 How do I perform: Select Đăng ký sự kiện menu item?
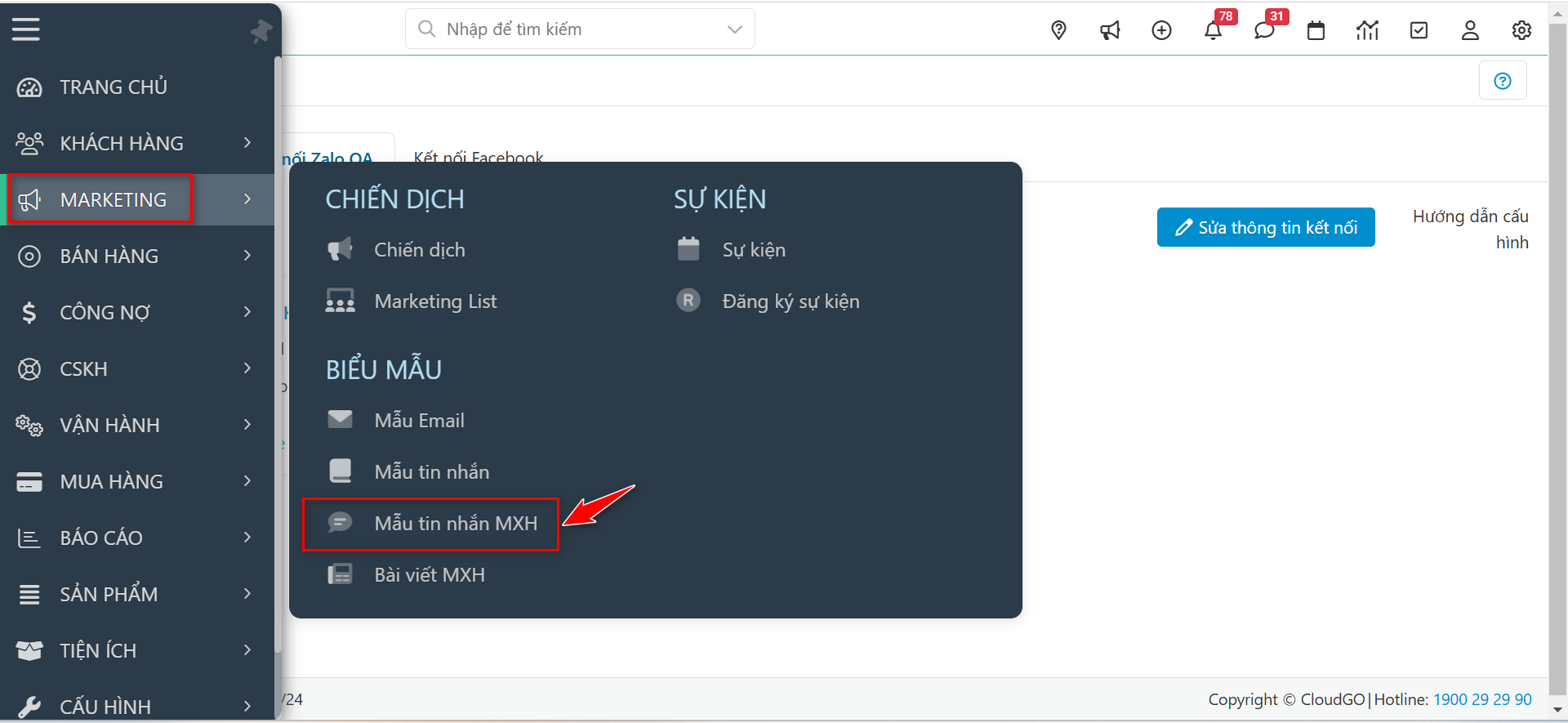(x=791, y=301)
